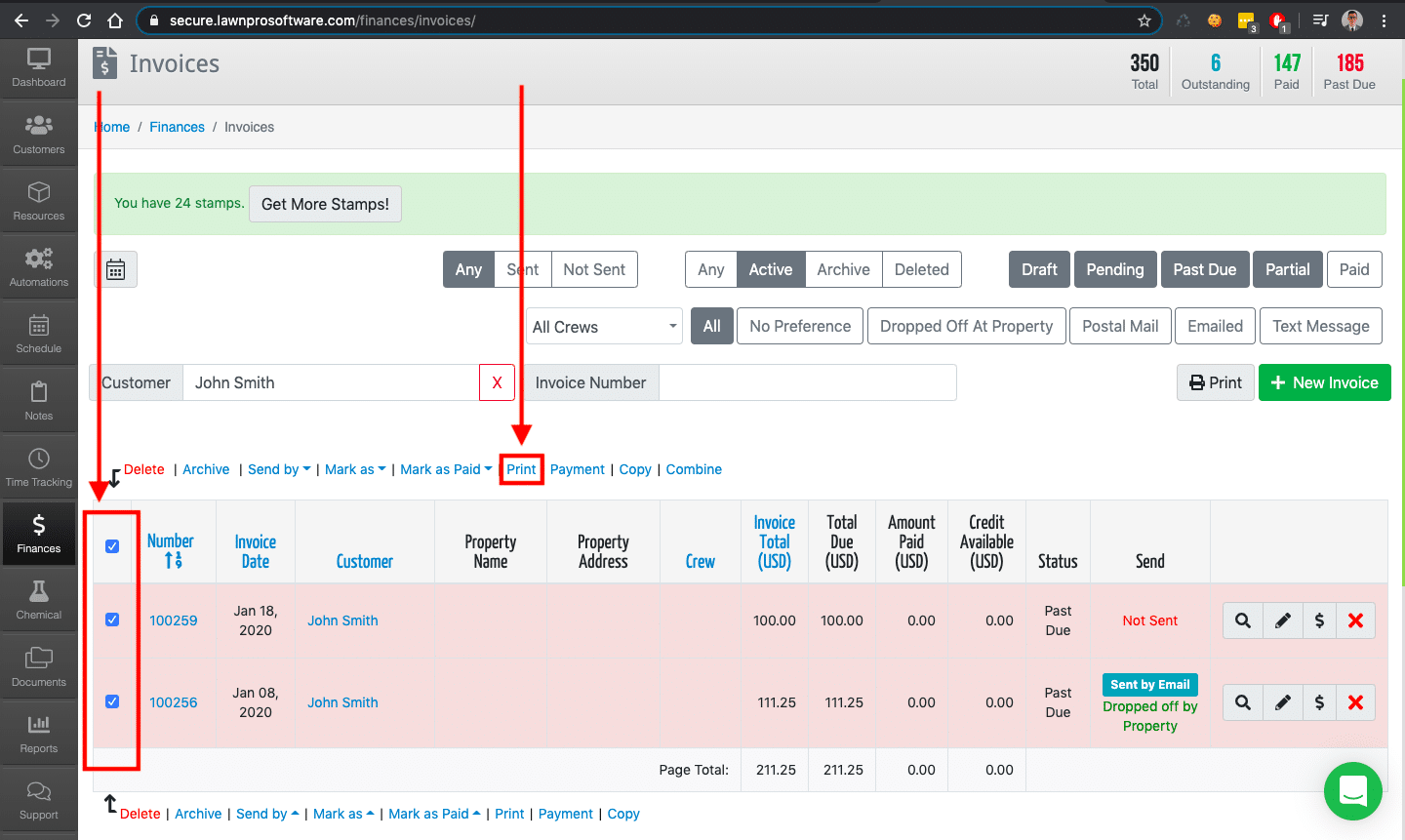This screenshot has height=840, width=1405.
Task: Uncheck the select-all invoices checkbox
Action: tap(111, 546)
